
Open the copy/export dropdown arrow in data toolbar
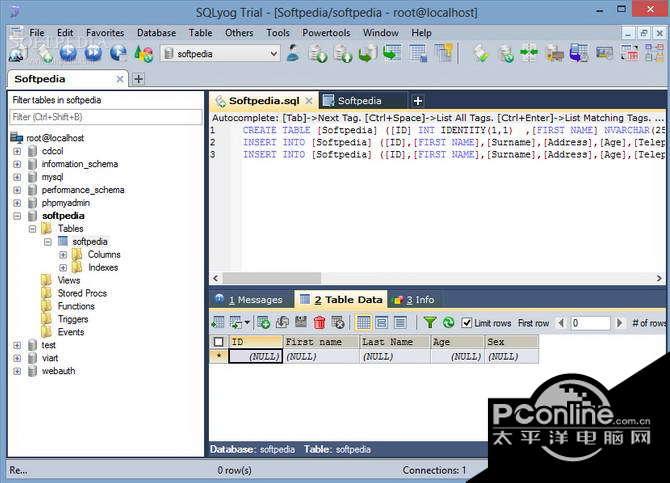tap(247, 323)
